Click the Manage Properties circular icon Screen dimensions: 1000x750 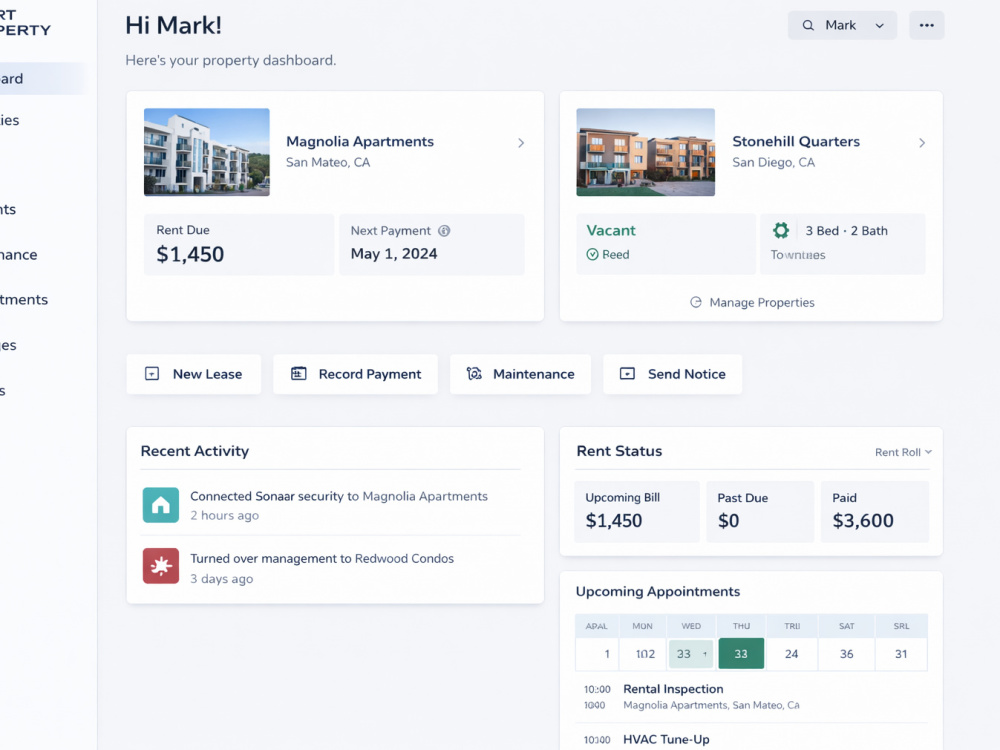point(696,302)
